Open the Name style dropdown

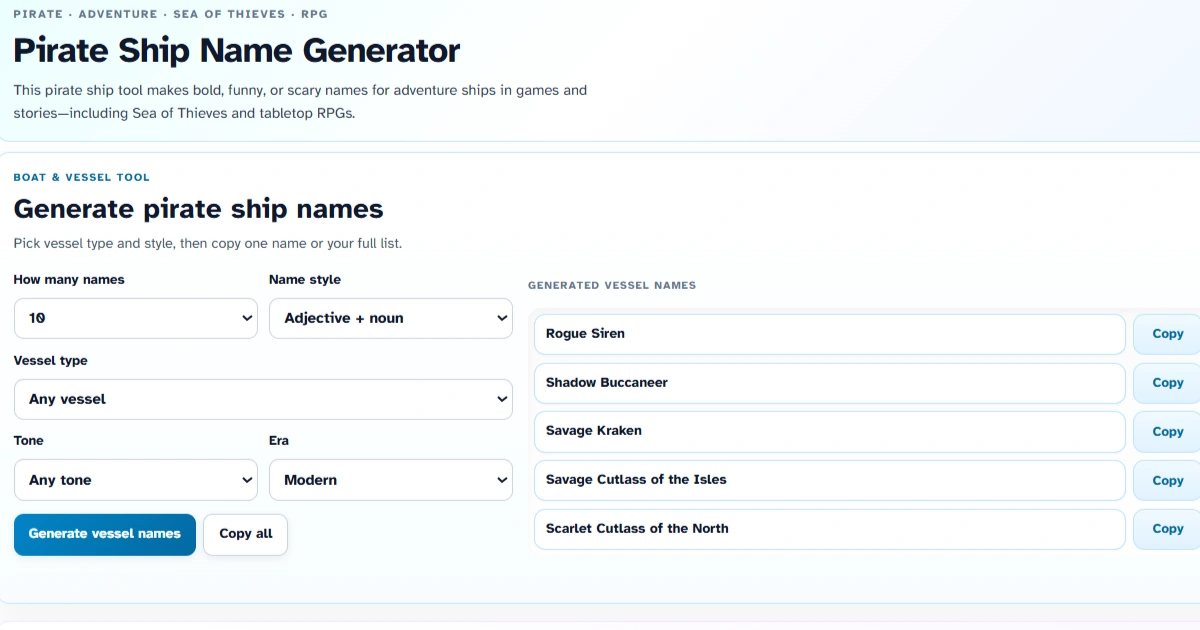391,318
